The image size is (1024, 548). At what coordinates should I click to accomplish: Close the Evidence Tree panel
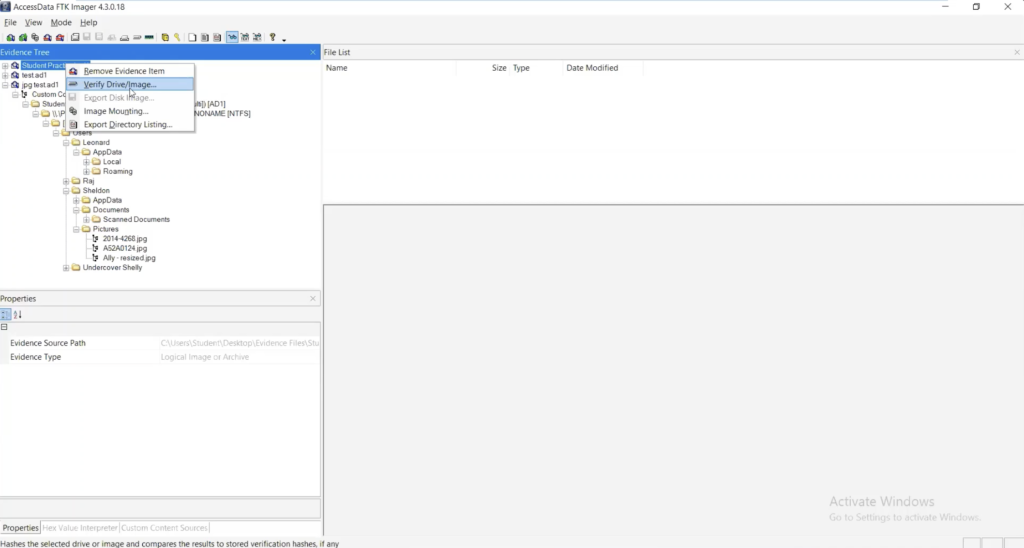tap(313, 52)
